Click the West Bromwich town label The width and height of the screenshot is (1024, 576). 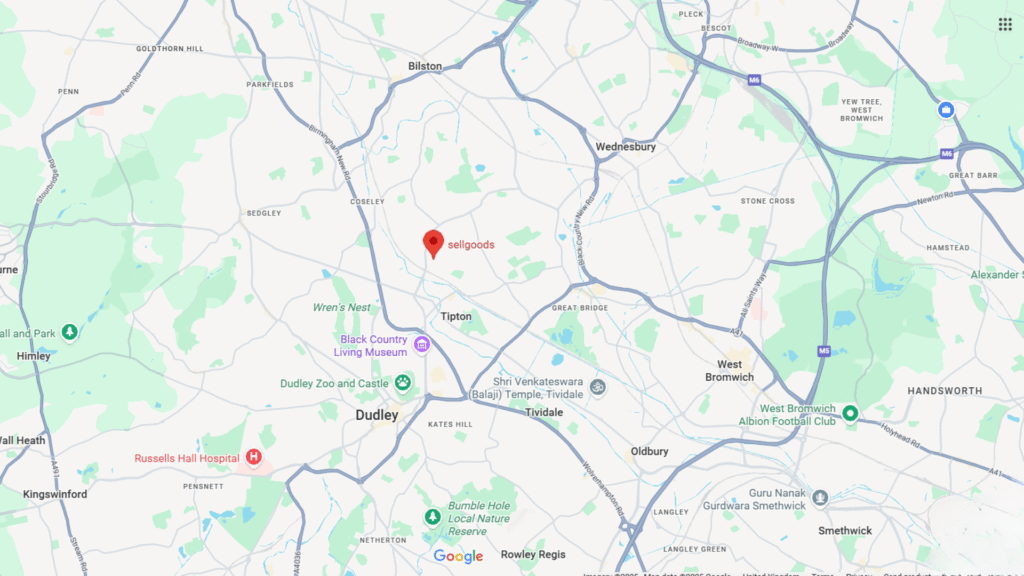(729, 371)
